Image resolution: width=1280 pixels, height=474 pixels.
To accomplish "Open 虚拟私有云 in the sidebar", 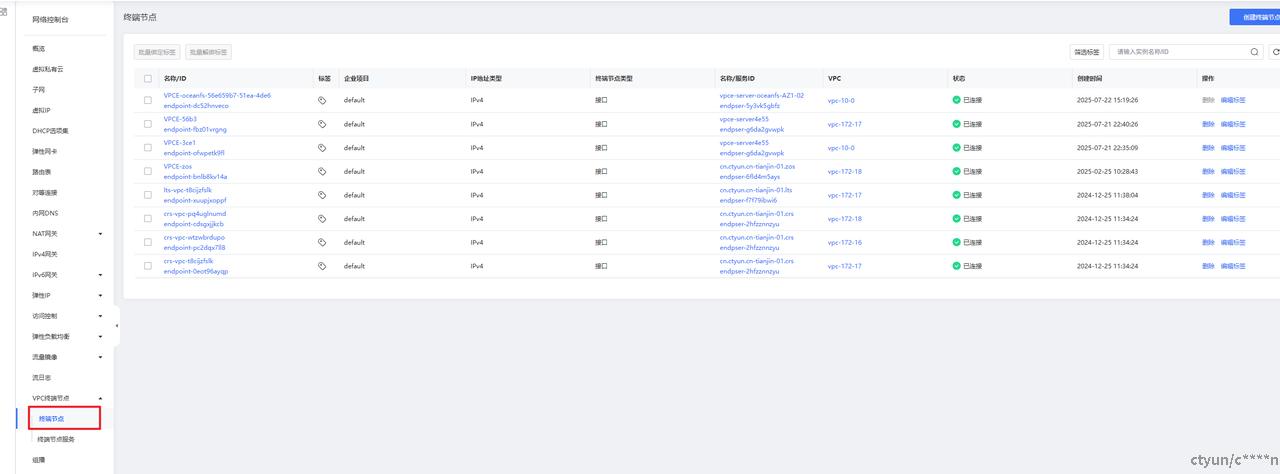I will tap(48, 69).
